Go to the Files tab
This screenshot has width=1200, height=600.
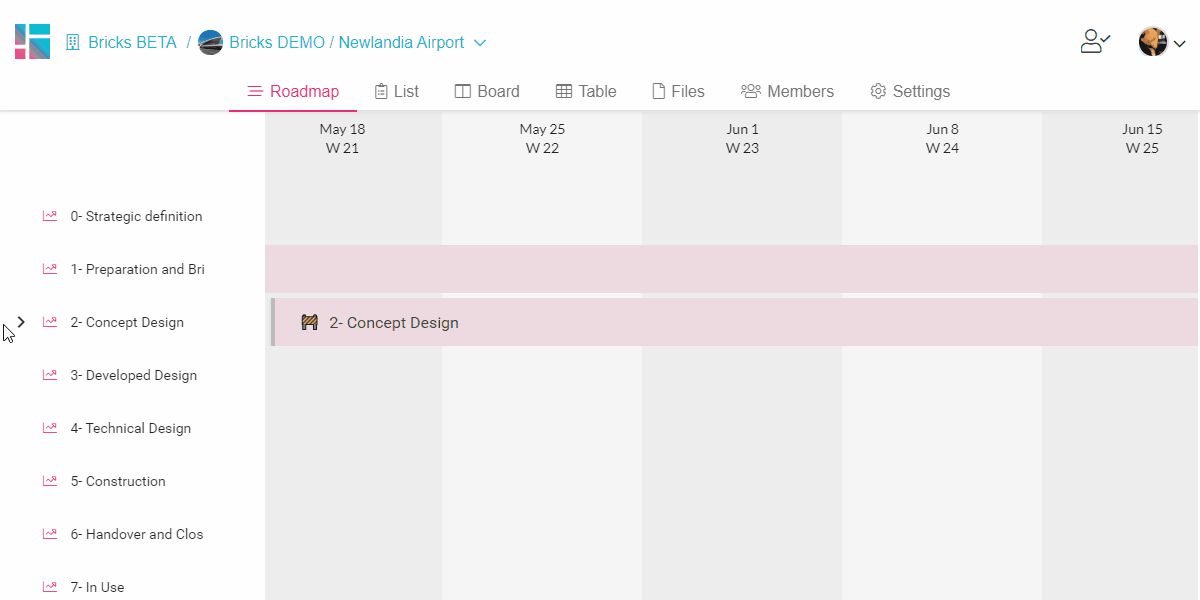tap(678, 91)
